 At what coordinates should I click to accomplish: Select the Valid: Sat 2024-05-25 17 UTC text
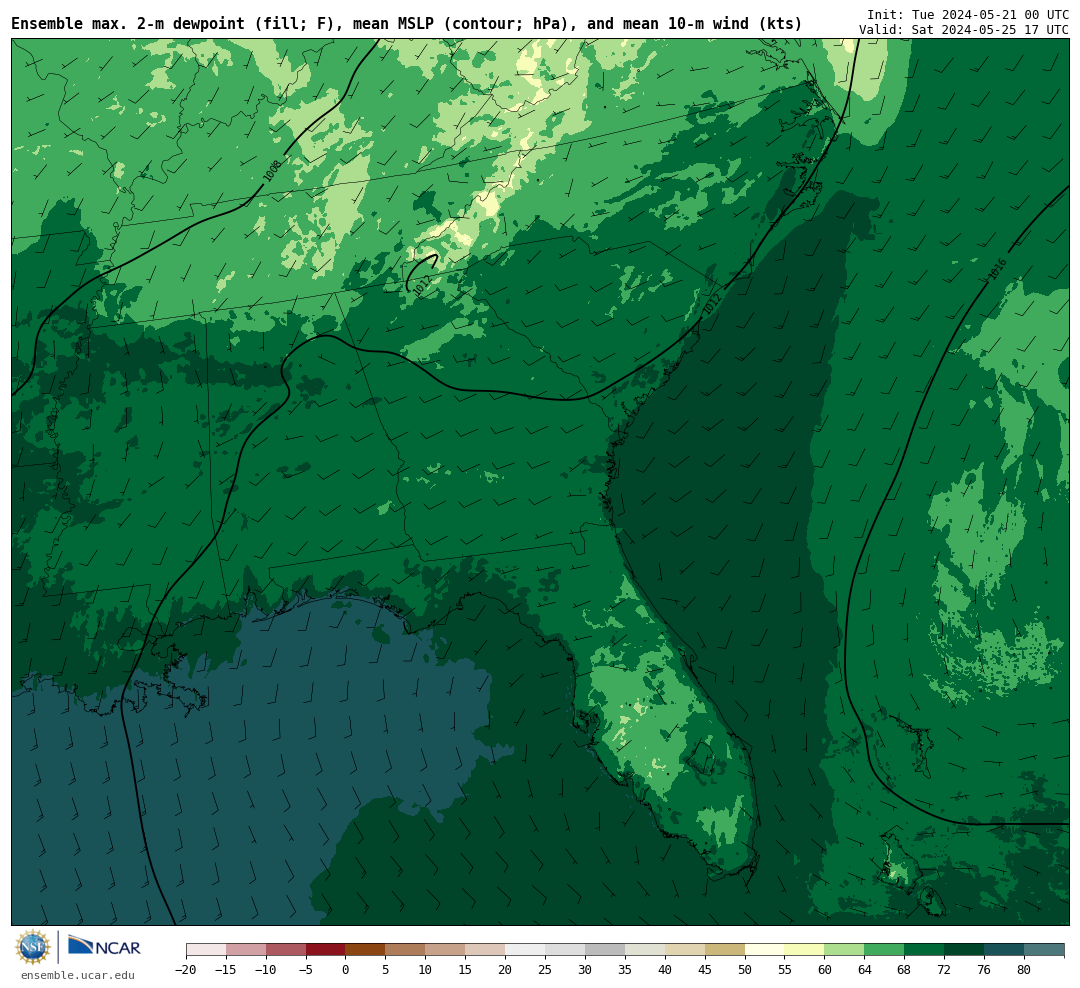coord(964,30)
